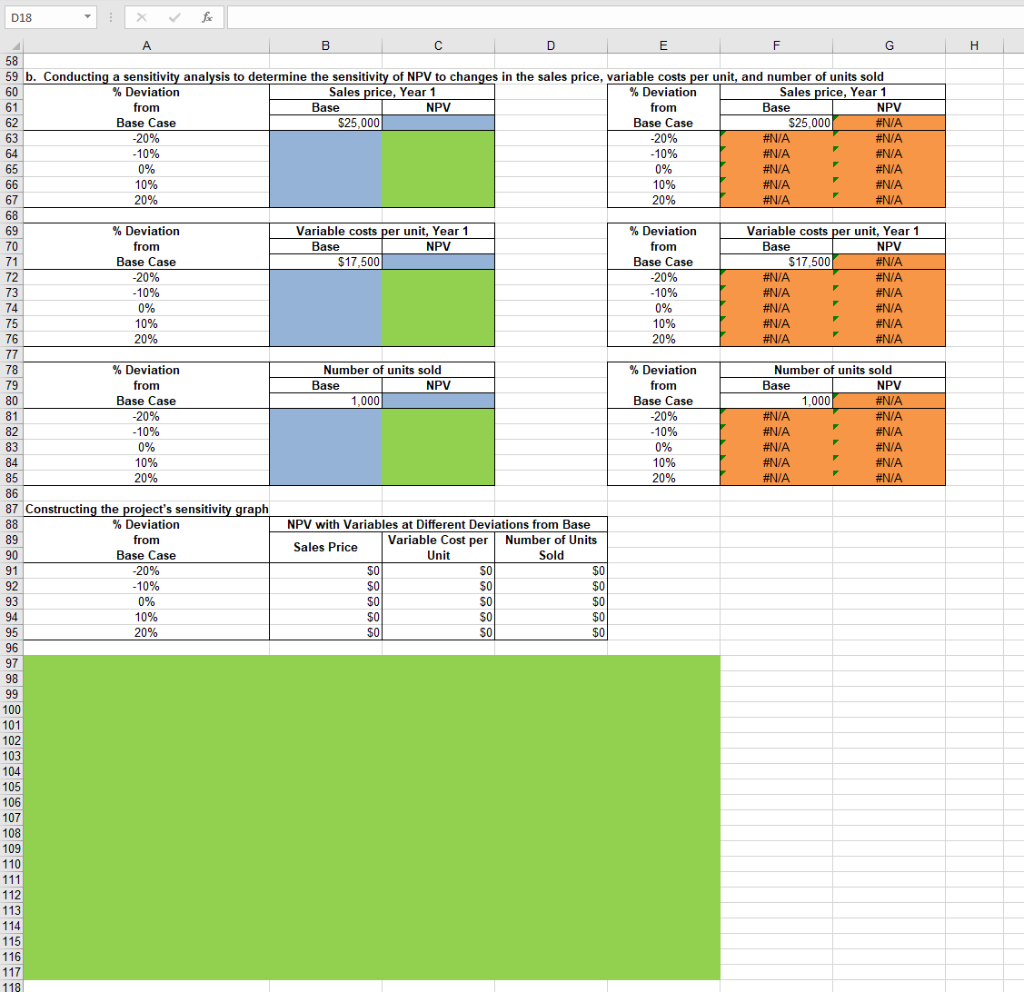Screen dimensions: 1024x992
Task: Select the Sales price, Year 1 header cell
Action: point(381,91)
